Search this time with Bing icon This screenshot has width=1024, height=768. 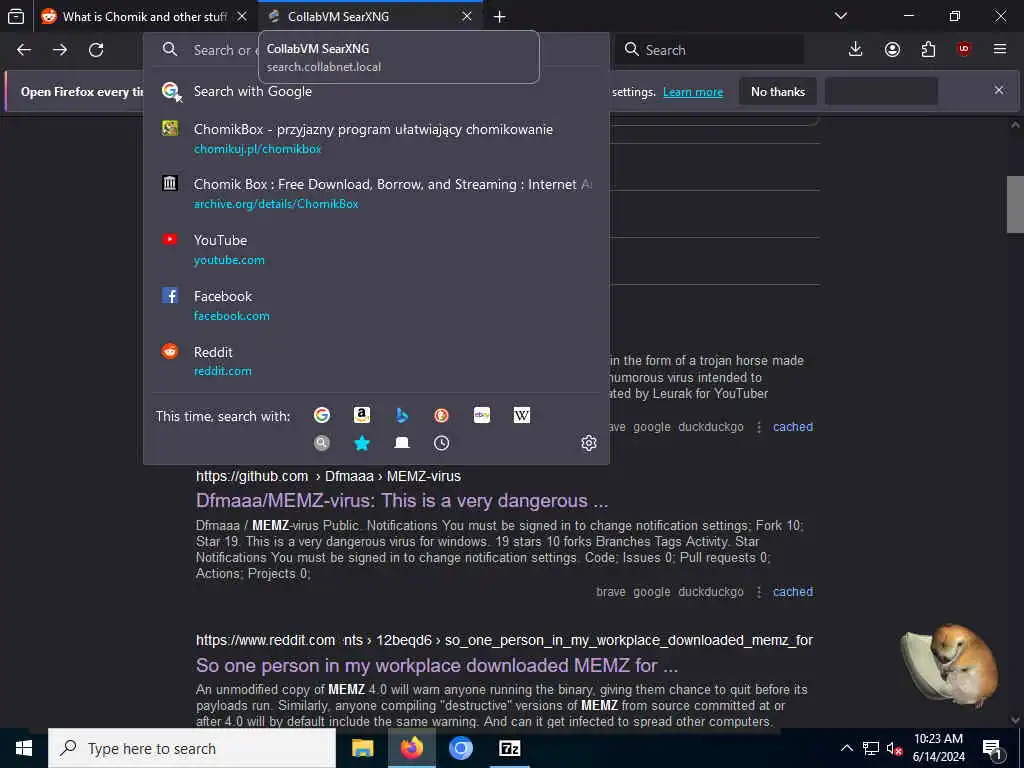tap(402, 415)
